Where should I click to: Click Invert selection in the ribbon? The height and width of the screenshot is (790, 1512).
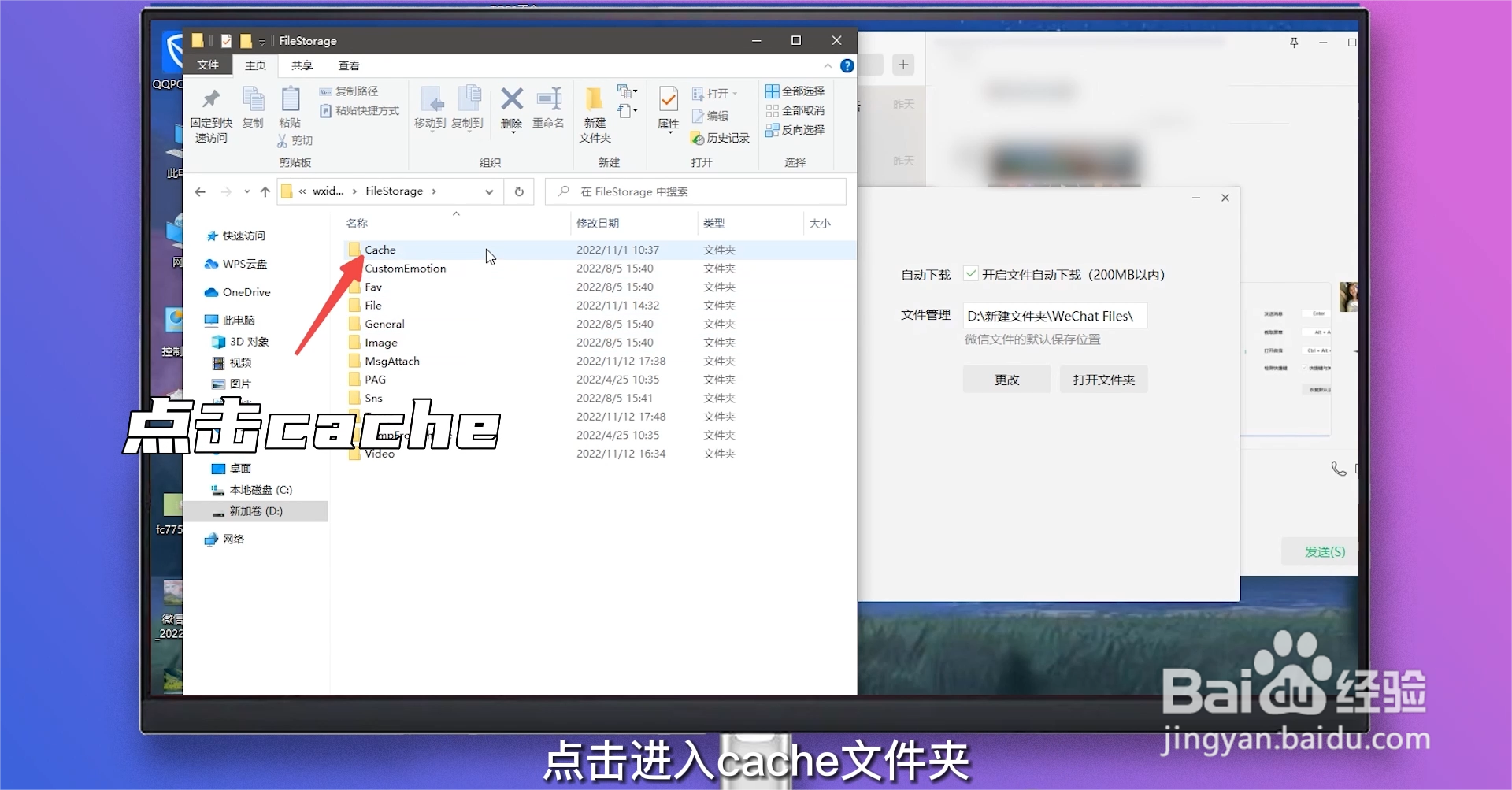point(795,130)
